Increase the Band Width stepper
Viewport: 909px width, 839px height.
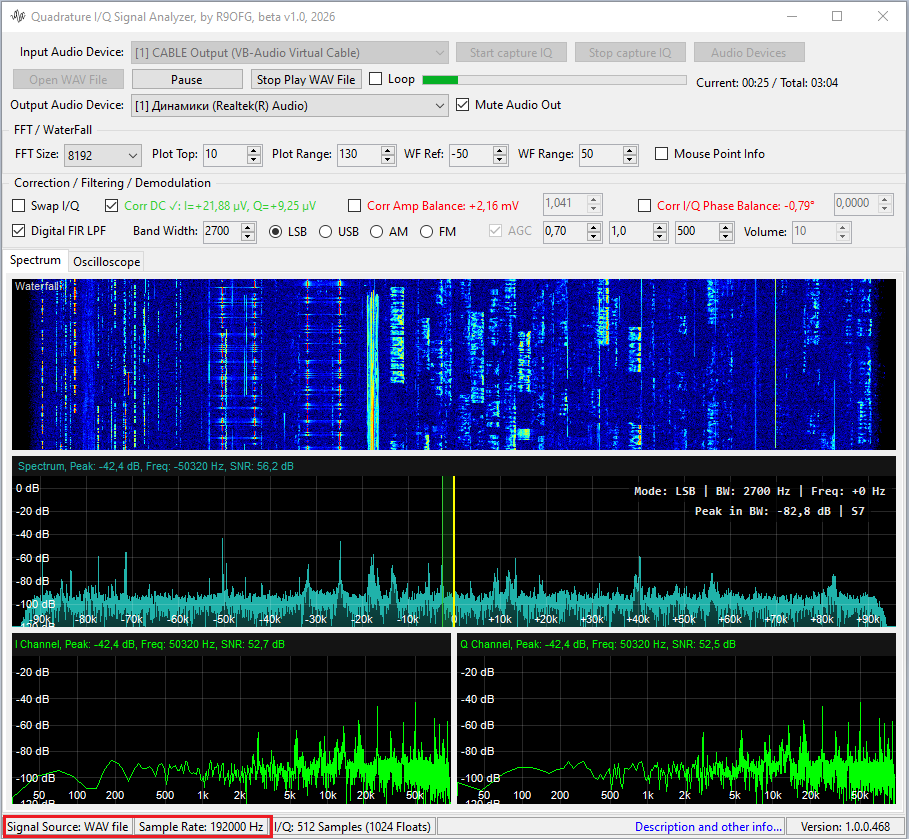tap(249, 227)
